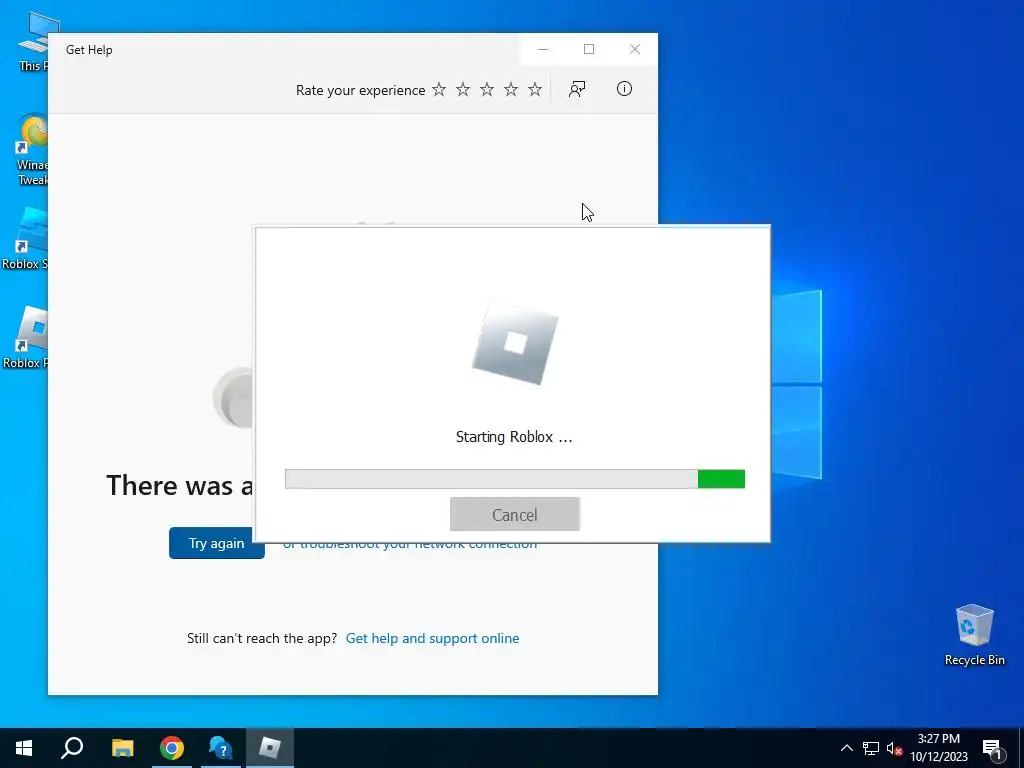The height and width of the screenshot is (768, 1024).
Task: Cancel the Roblox startup dialog
Action: (x=515, y=515)
